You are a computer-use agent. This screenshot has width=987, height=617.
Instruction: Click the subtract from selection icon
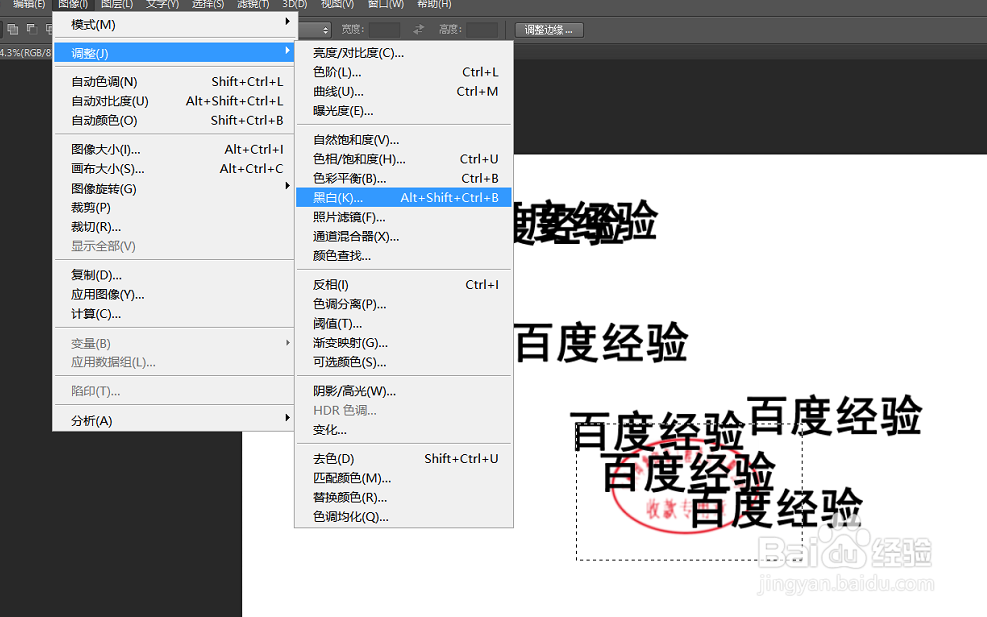(31, 29)
